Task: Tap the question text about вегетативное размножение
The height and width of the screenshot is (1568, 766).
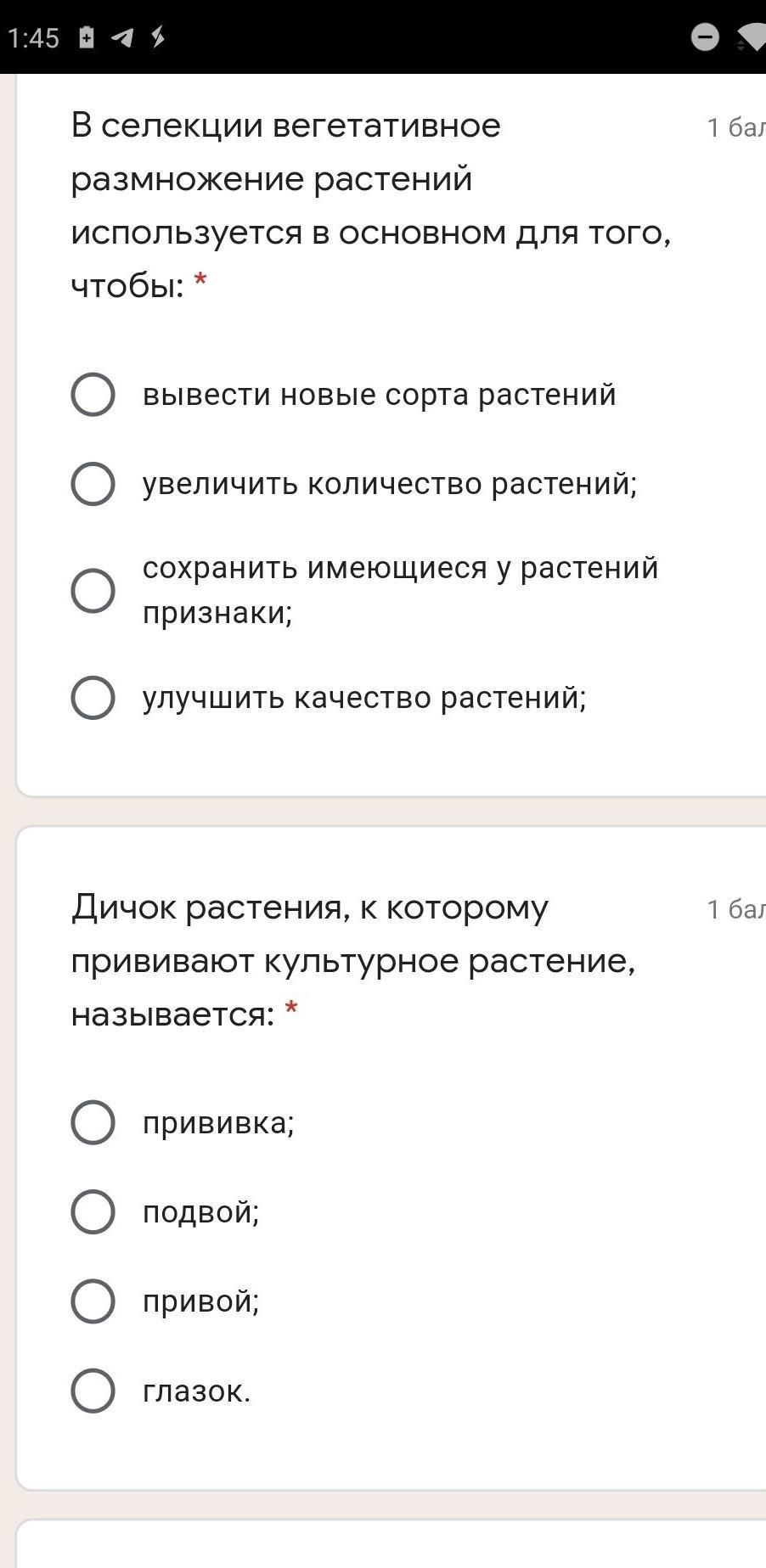Action: [370, 205]
